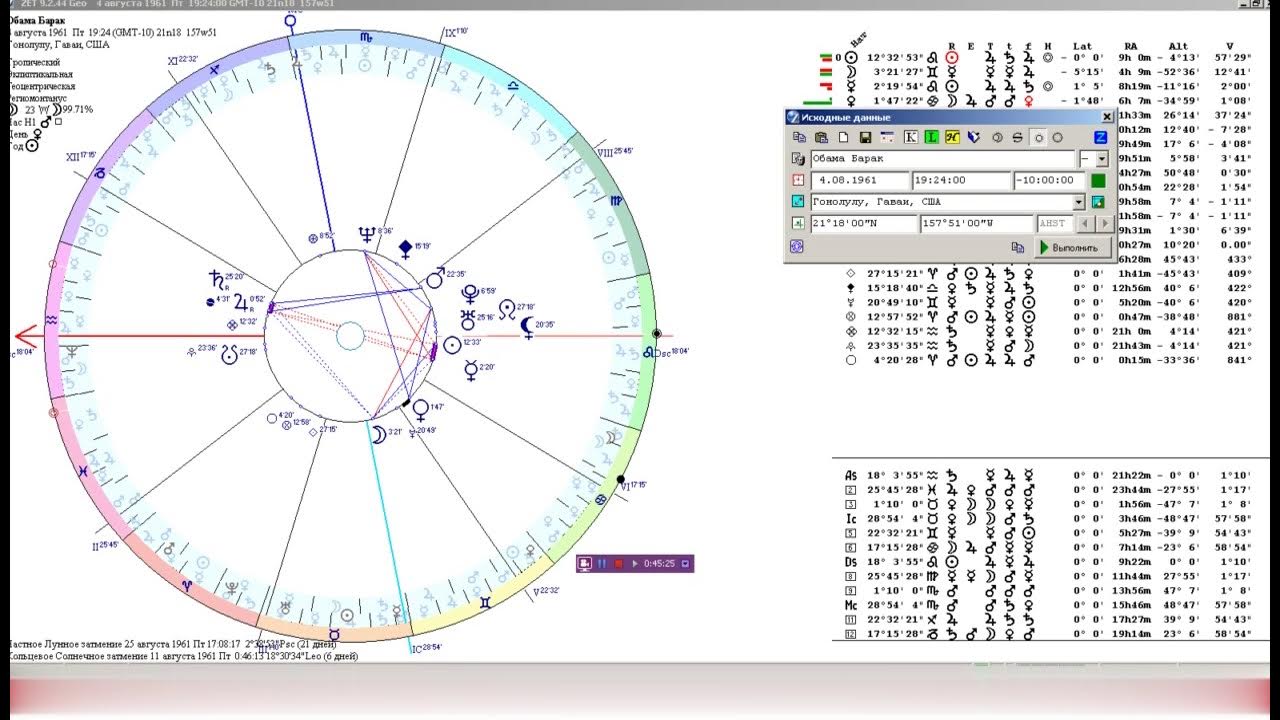Save data with the floppy disk icon

(865, 138)
